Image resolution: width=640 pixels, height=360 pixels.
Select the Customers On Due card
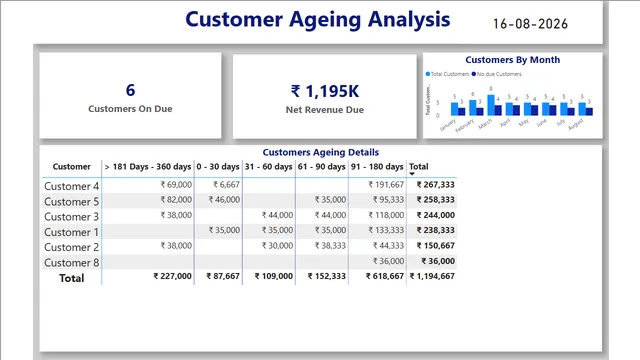(130, 96)
